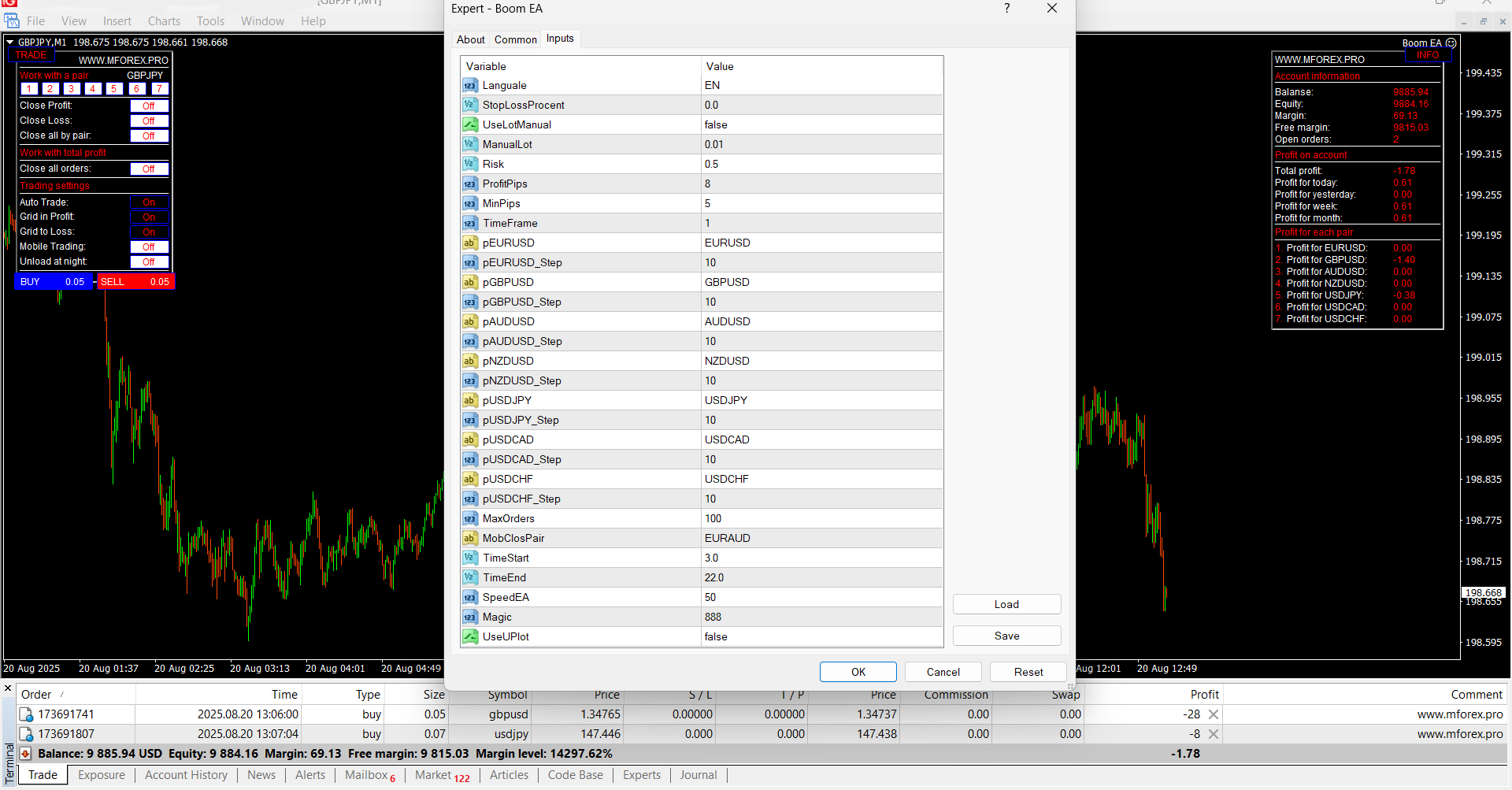
Task: Open the GBPJPY,M1 chart triangle dropdown
Action: click(x=10, y=43)
